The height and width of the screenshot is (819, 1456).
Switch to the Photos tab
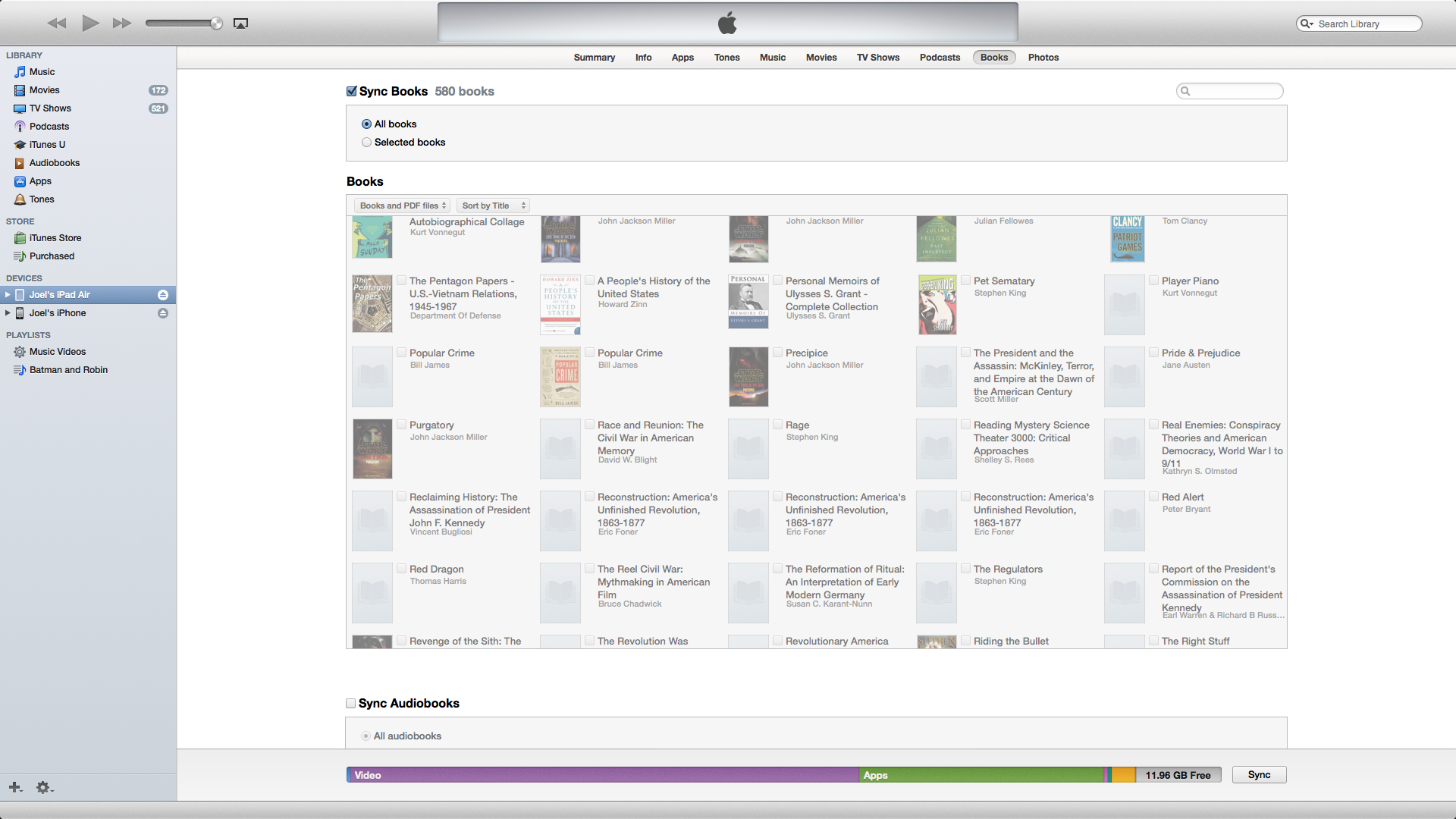1043,58
